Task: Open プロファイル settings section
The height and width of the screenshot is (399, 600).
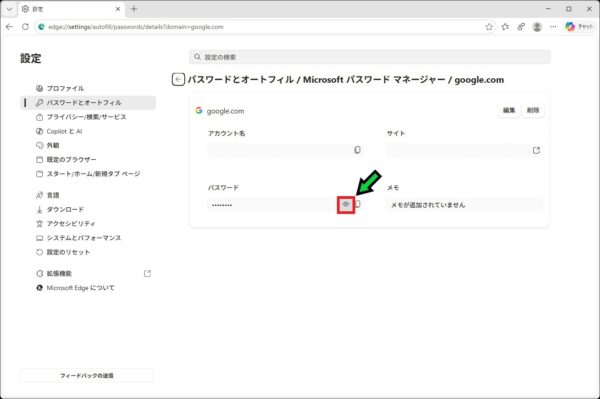Action: [x=88, y=88]
